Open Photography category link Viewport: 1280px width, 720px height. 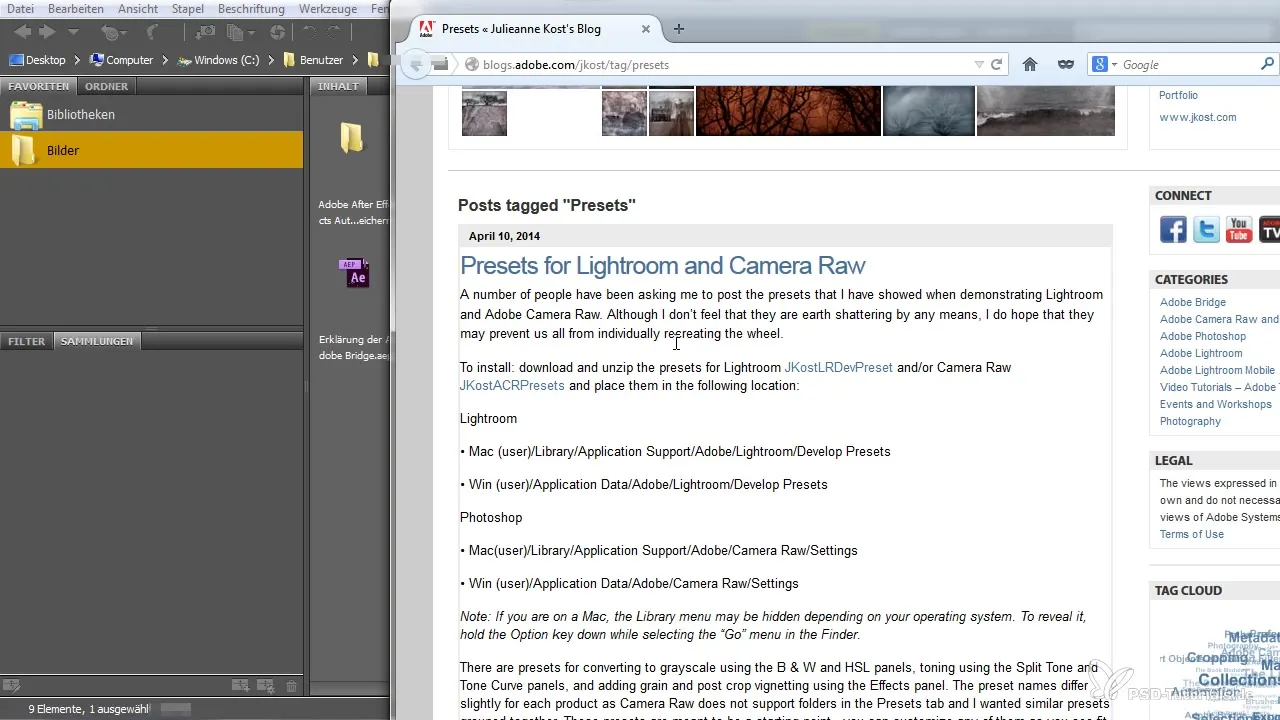(x=1190, y=421)
